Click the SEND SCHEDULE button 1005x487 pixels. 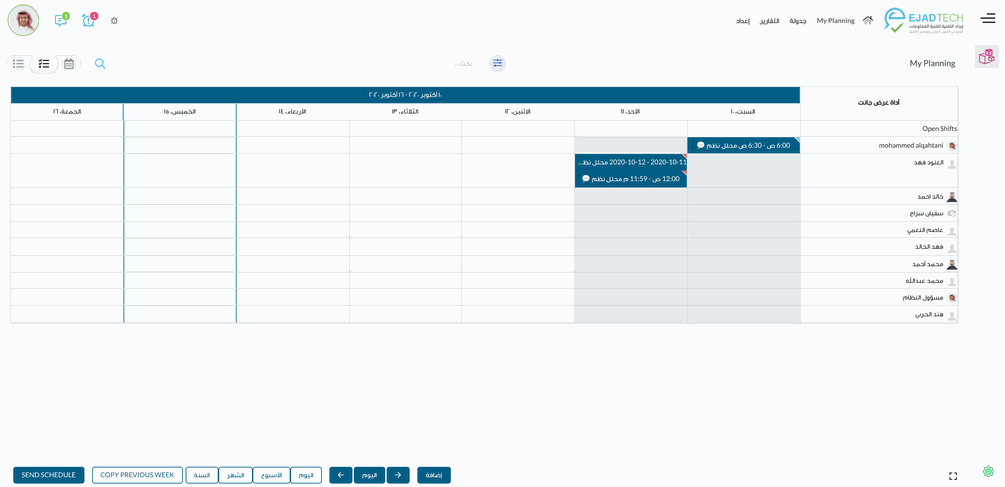tap(48, 475)
